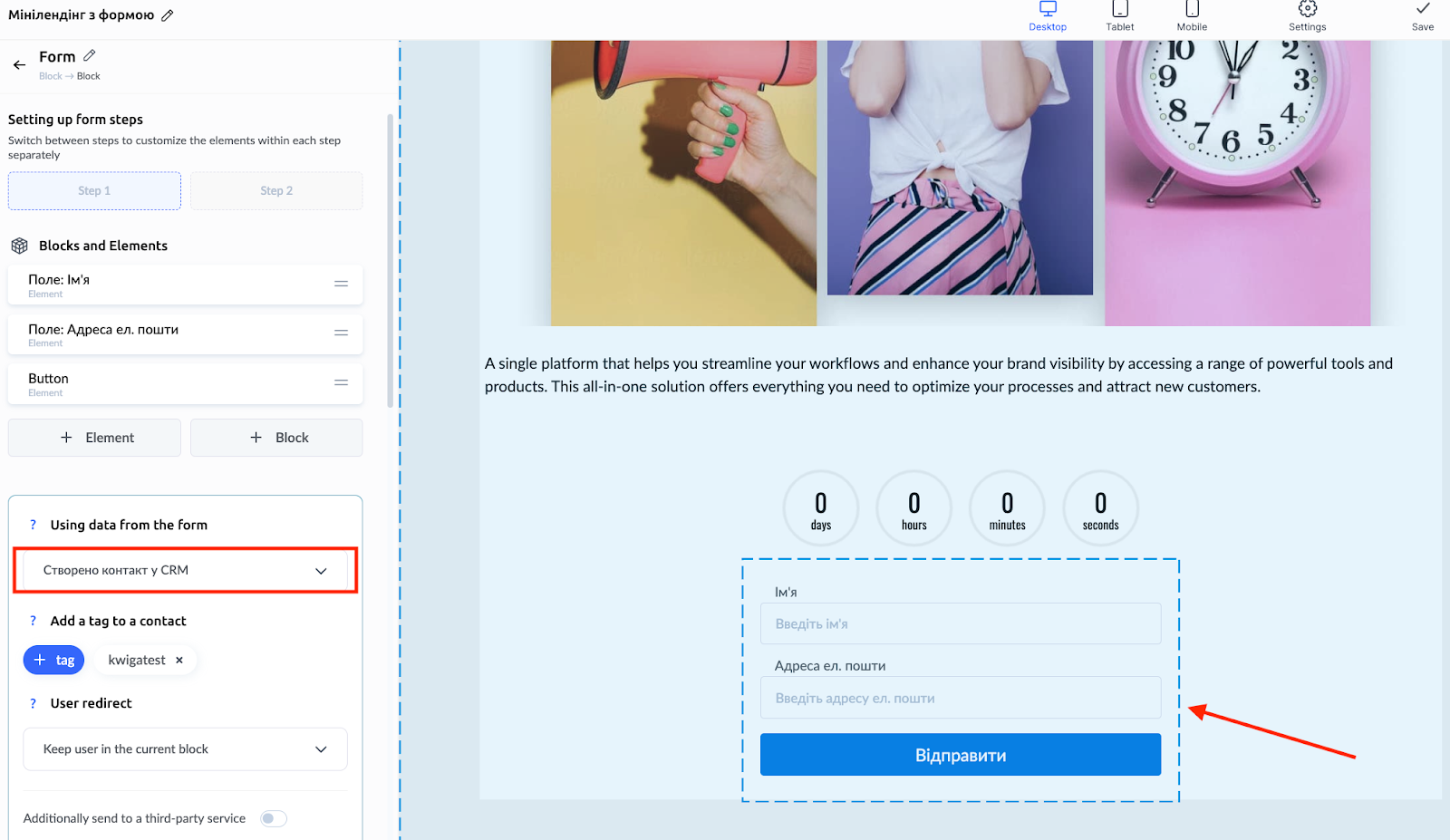Add a new Element
Viewport: 1450px width, 840px height.
[94, 438]
